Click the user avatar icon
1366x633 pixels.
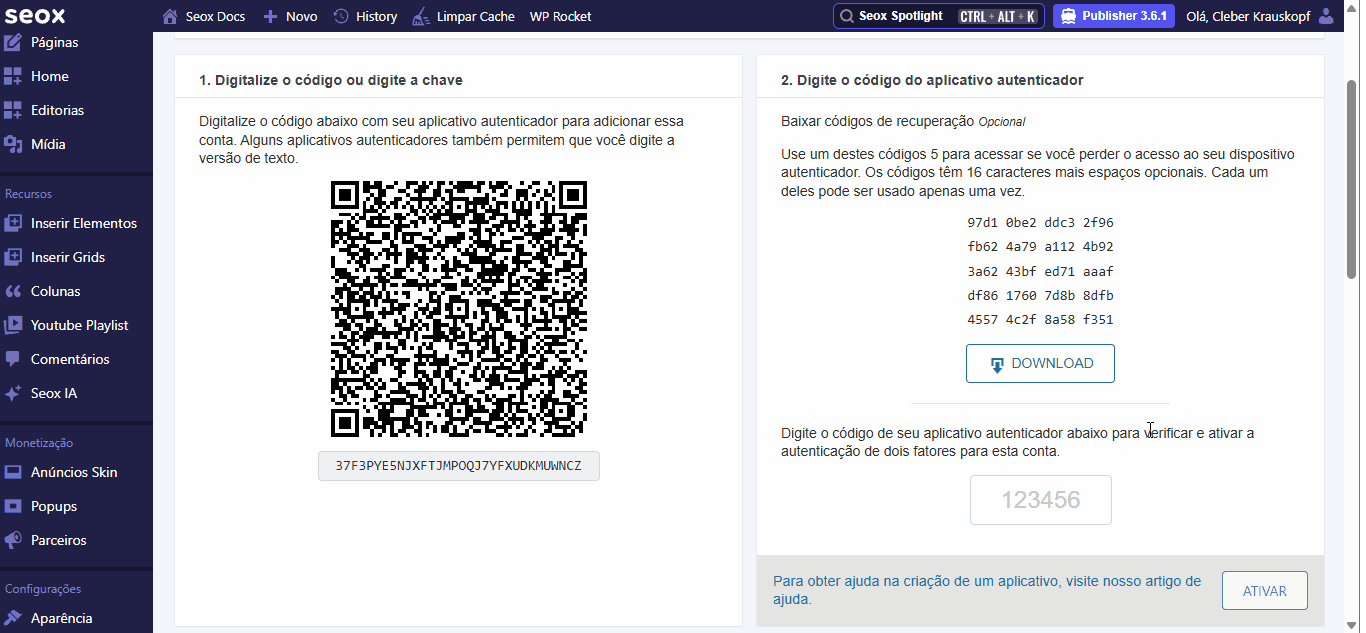[x=1326, y=16]
